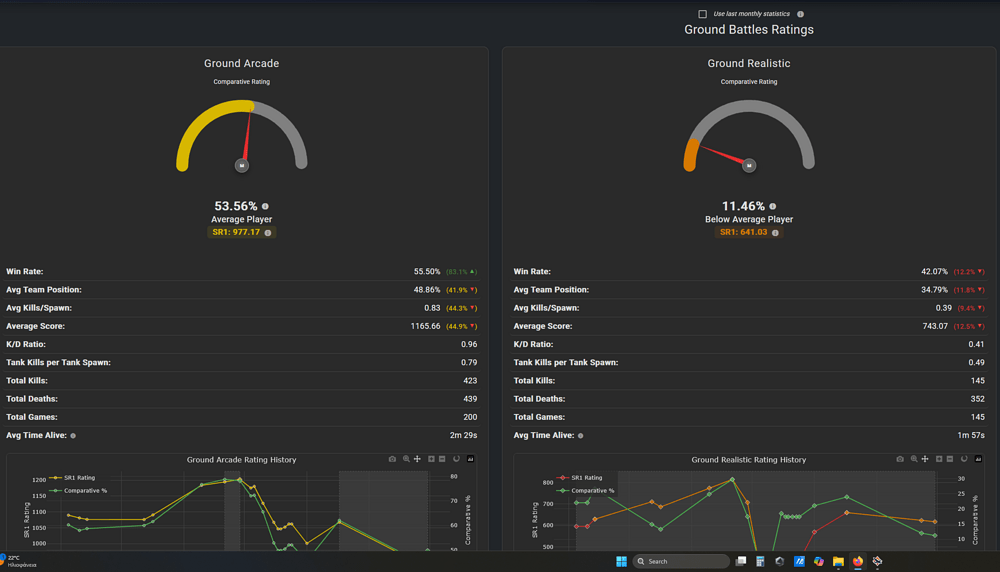Viewport: 1000px width, 572px height.
Task: Toggle SR1 Rating series in Ground Arcade legend
Action: point(73,478)
